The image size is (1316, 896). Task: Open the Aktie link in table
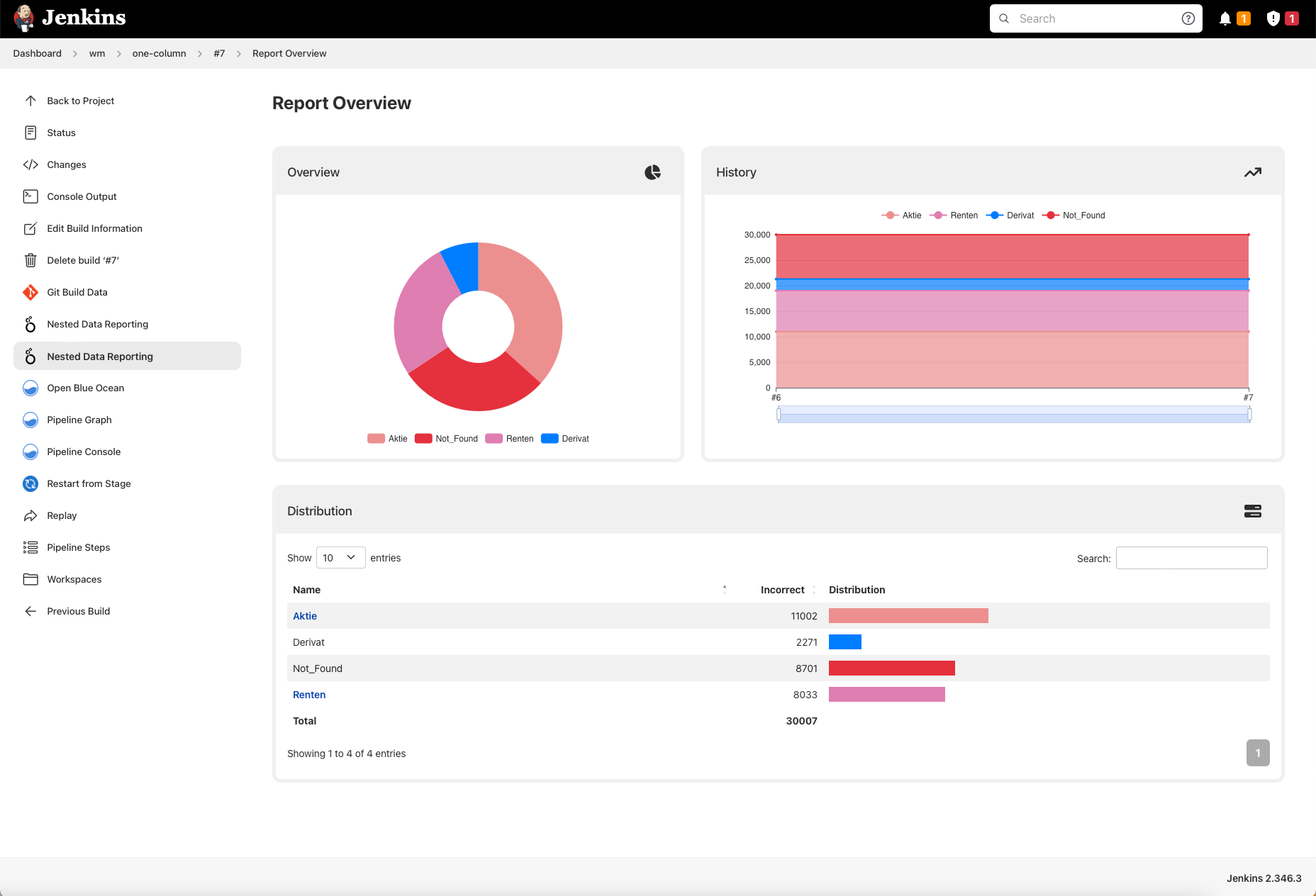pyautogui.click(x=305, y=616)
